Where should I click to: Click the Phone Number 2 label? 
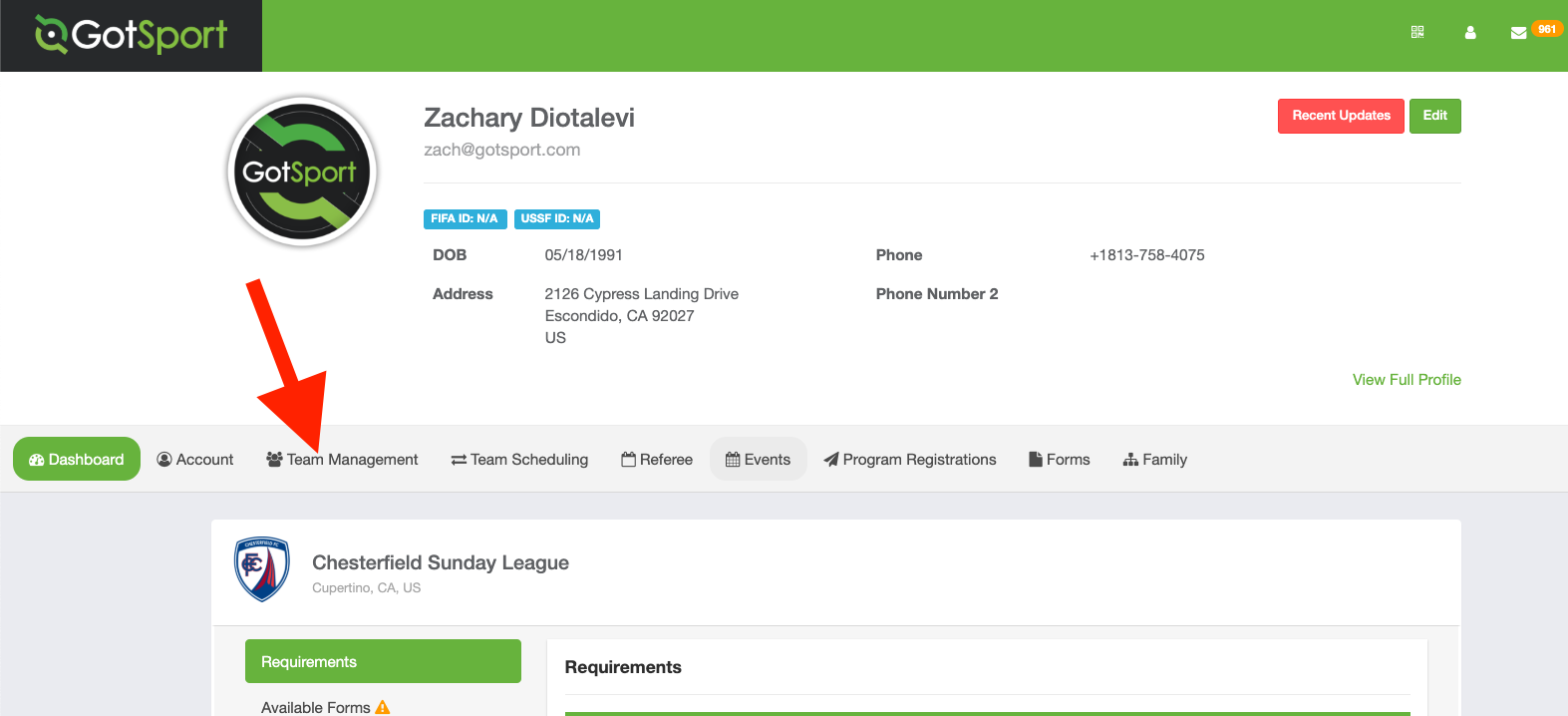point(937,294)
